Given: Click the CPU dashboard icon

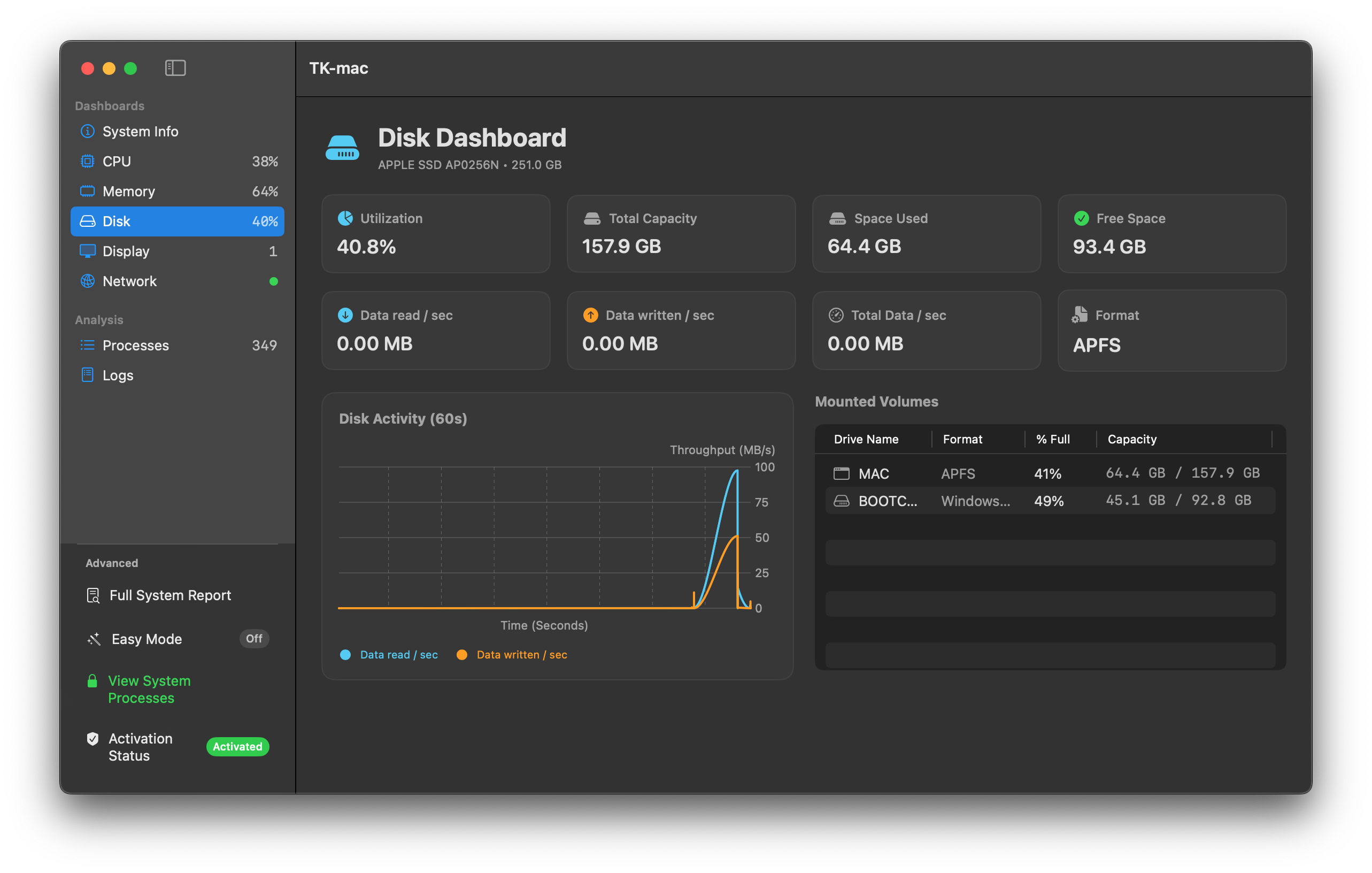Looking at the screenshot, I should (x=87, y=161).
